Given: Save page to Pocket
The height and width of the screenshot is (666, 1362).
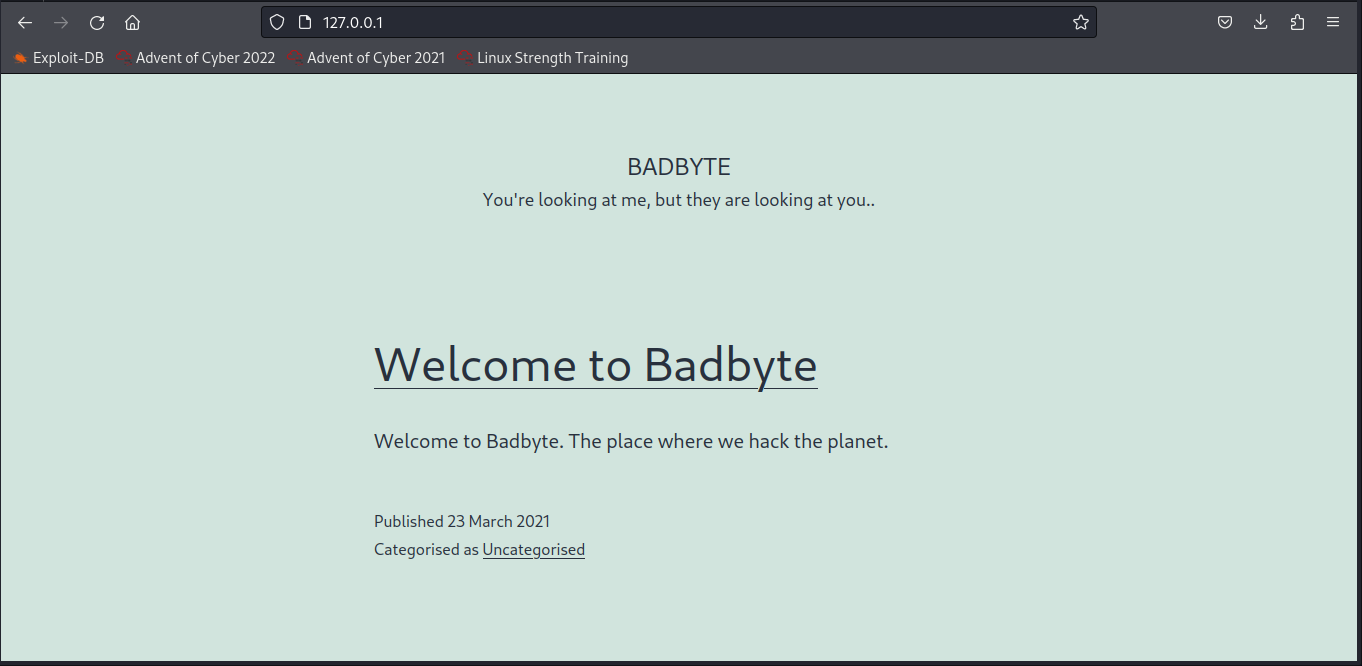Looking at the screenshot, I should 1224,22.
